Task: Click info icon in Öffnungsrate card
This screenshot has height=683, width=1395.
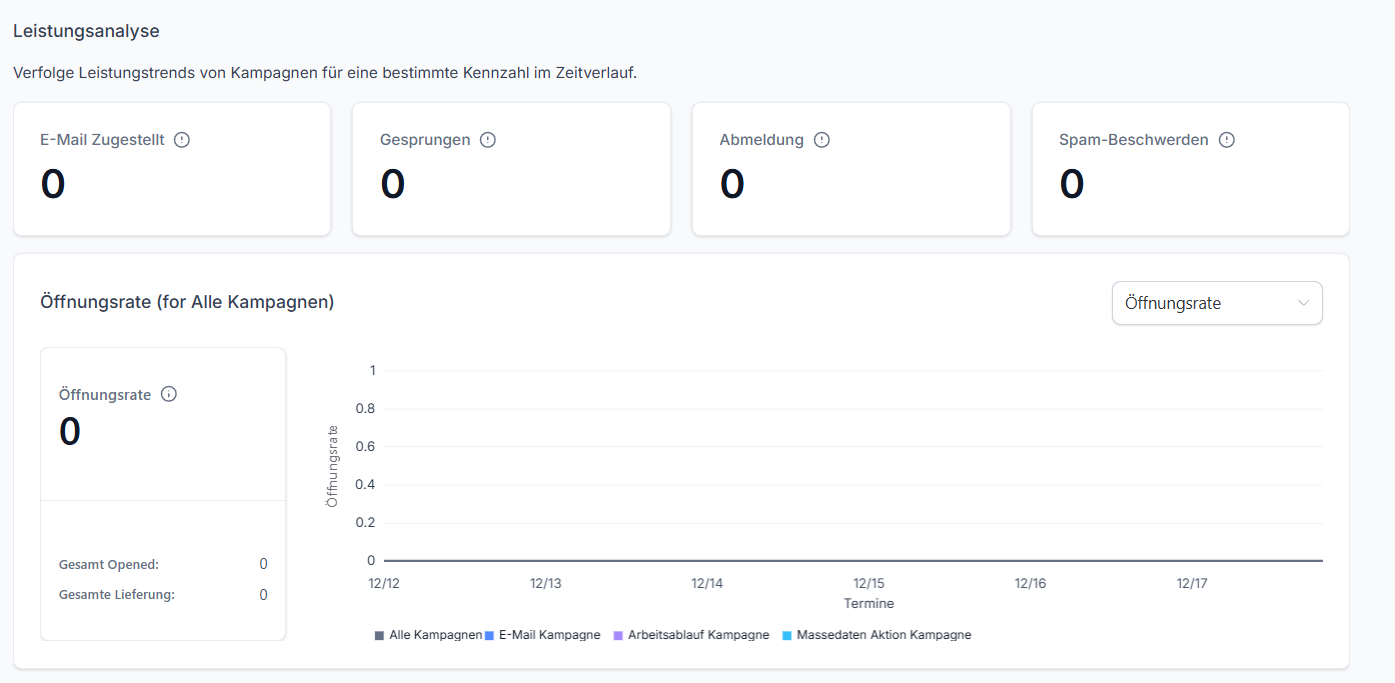Action: [x=169, y=394]
